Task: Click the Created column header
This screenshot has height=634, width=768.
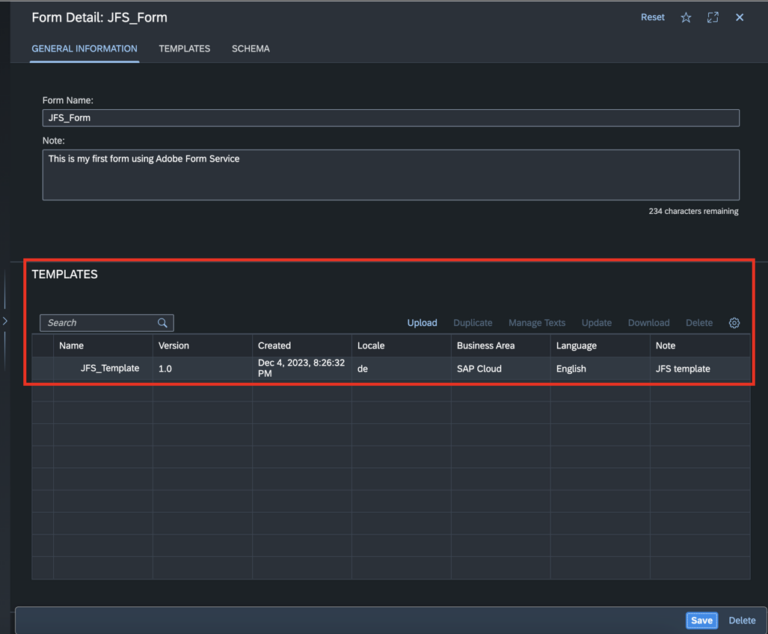Action: click(275, 346)
